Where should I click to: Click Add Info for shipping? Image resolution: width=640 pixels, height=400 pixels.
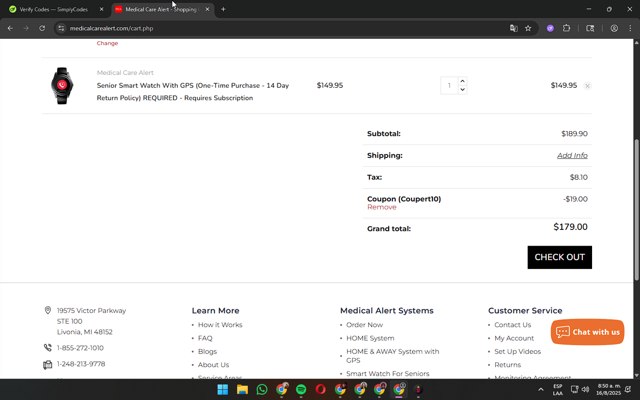click(x=572, y=155)
